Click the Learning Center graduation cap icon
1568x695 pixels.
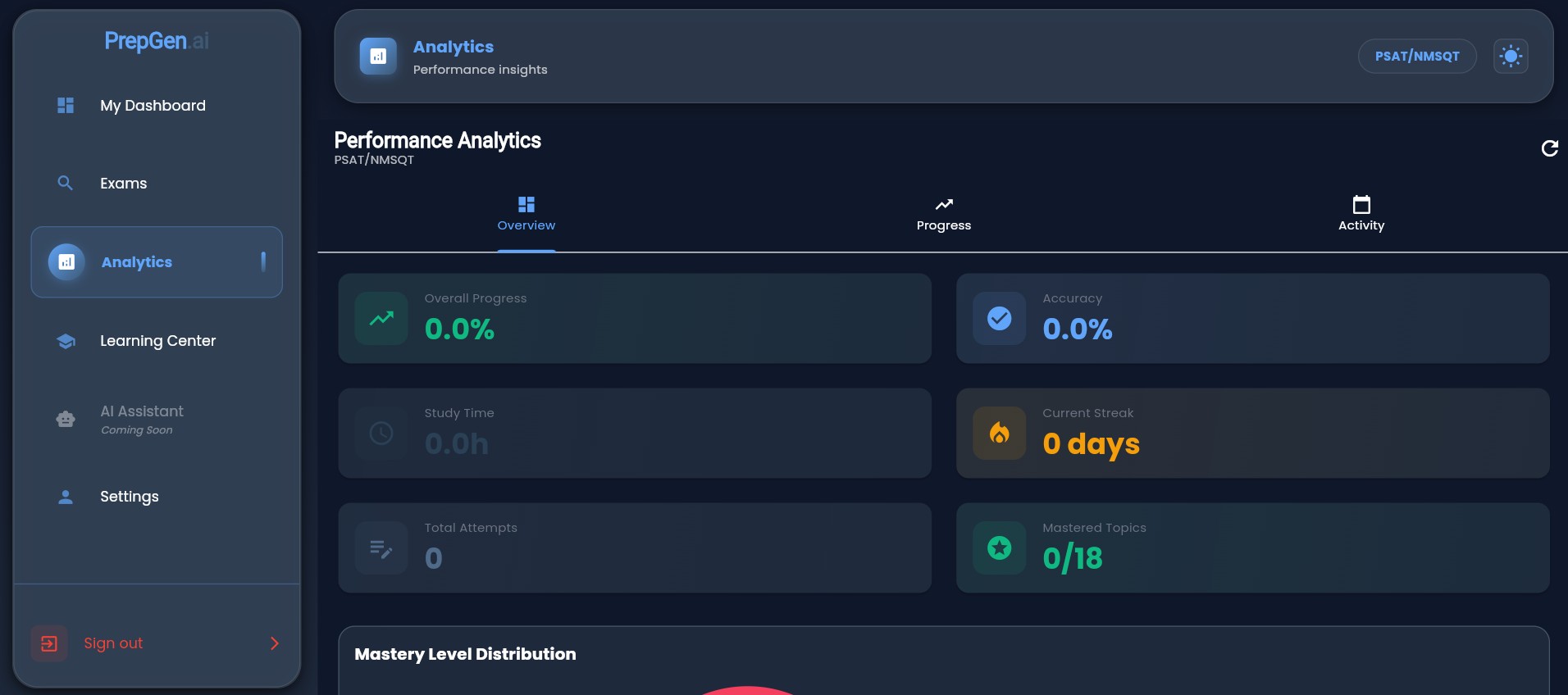click(66, 341)
